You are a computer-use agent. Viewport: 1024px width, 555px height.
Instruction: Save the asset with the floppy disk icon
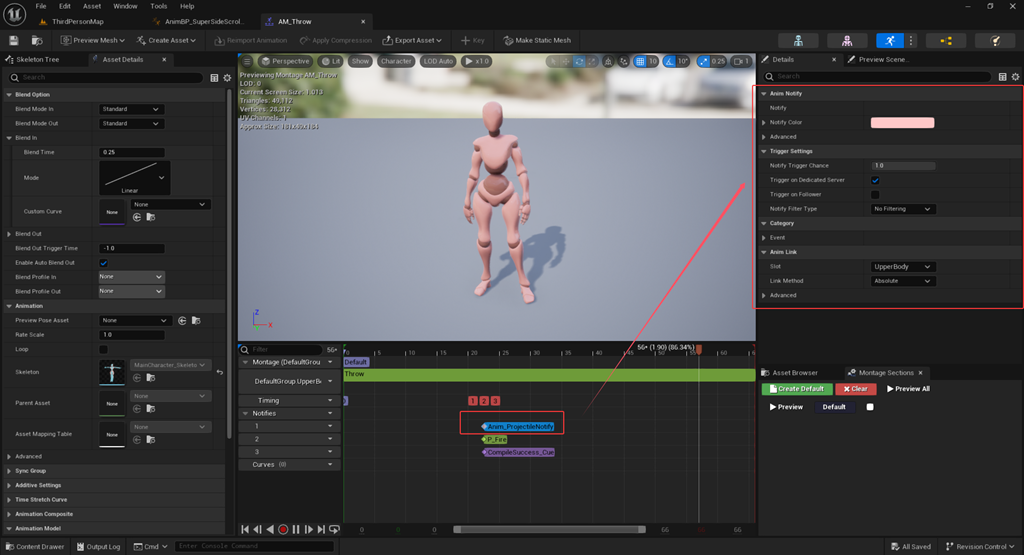pos(14,40)
